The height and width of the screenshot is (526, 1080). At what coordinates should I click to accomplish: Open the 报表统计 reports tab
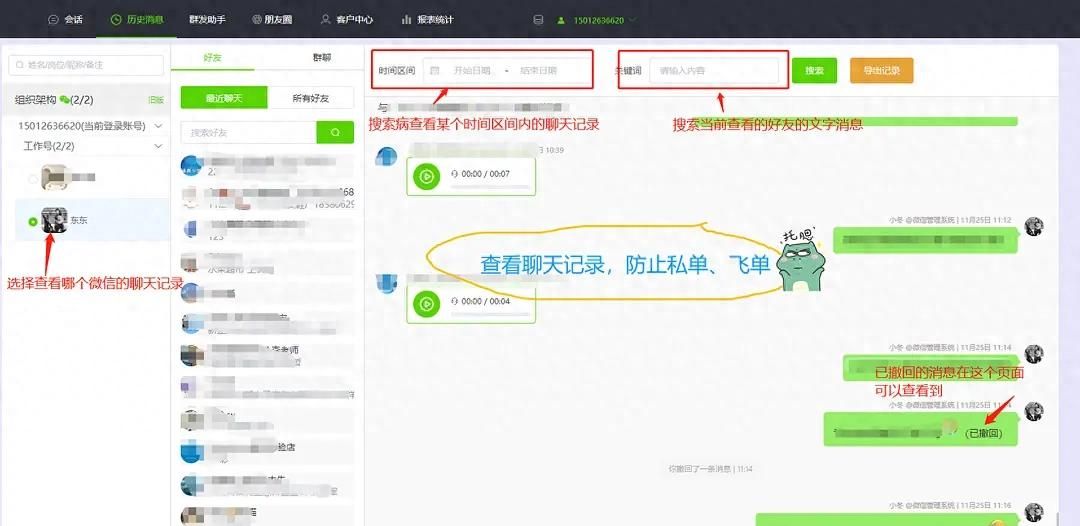tap(428, 20)
